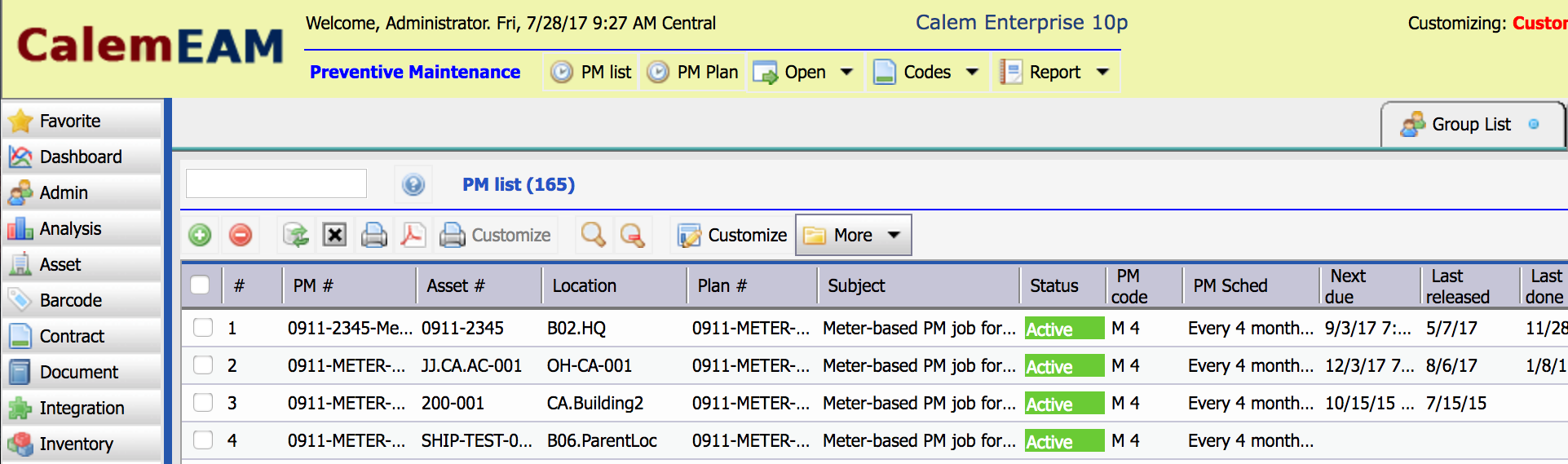Click the magnifier search icon
1568x464 pixels.
(x=594, y=235)
